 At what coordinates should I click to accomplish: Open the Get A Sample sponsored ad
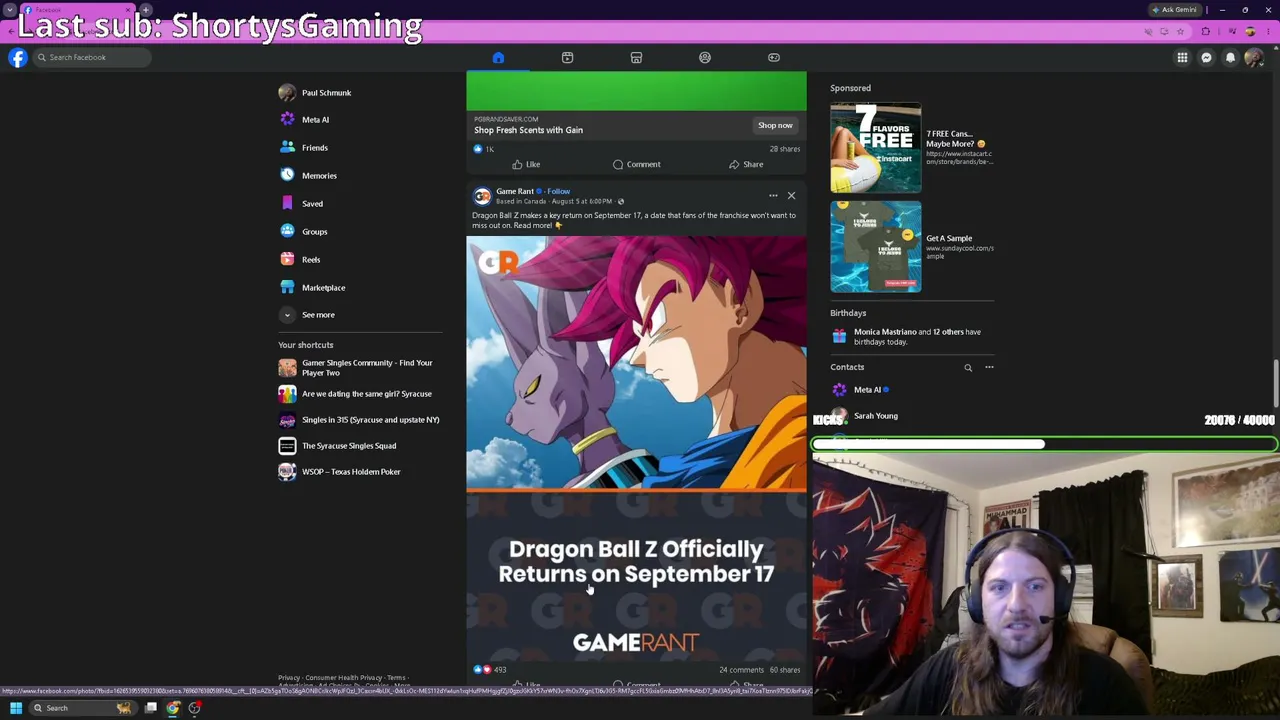tap(912, 247)
